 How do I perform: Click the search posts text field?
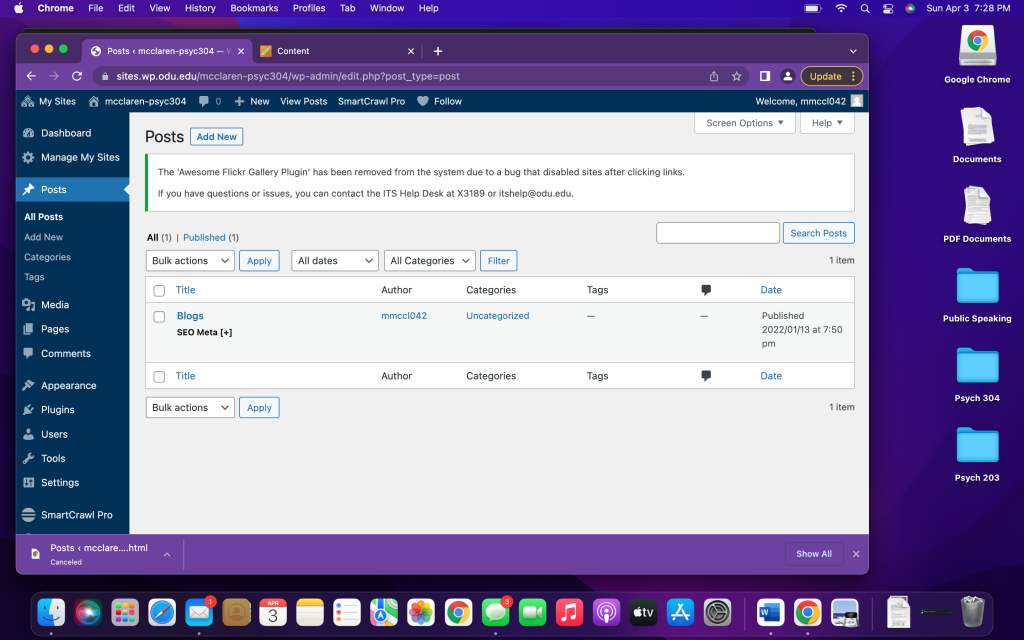coord(717,233)
